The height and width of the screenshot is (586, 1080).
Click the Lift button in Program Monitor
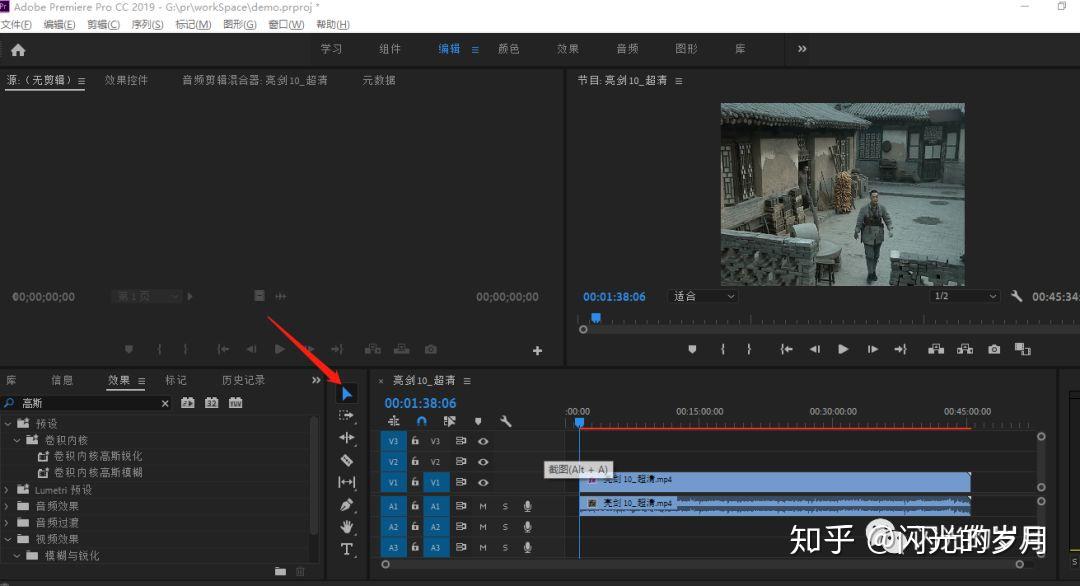tap(936, 349)
